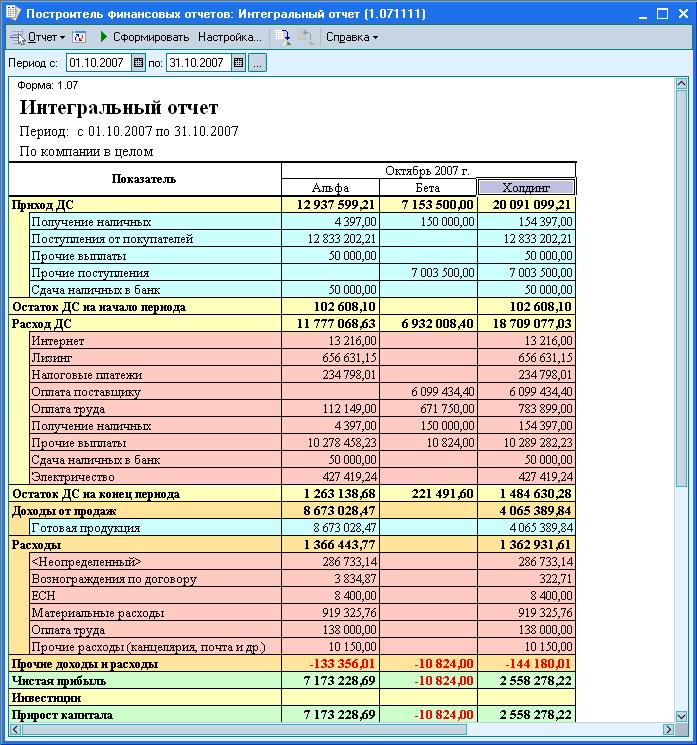Click the Октябрь 2007 г. header

coord(428,171)
